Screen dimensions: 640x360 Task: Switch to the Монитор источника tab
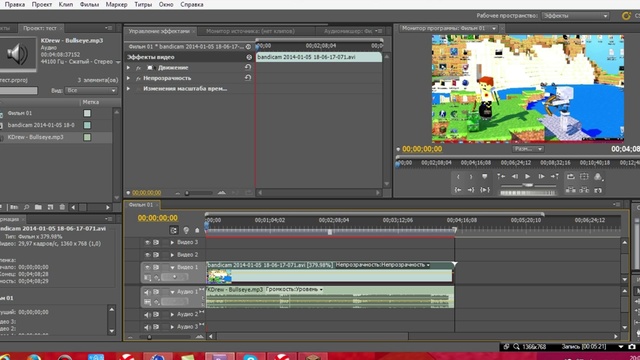coord(250,31)
